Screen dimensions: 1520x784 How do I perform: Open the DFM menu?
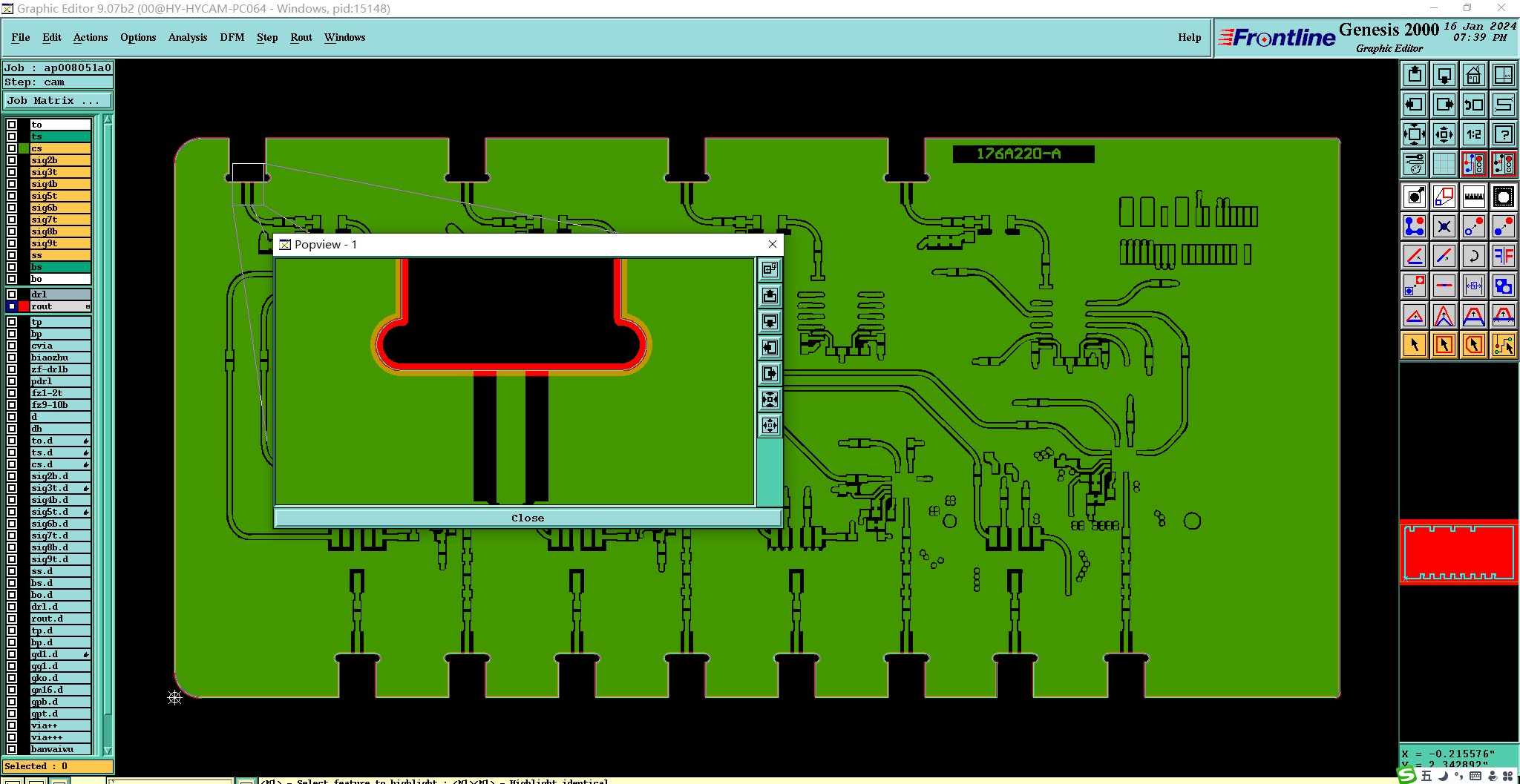pos(232,37)
